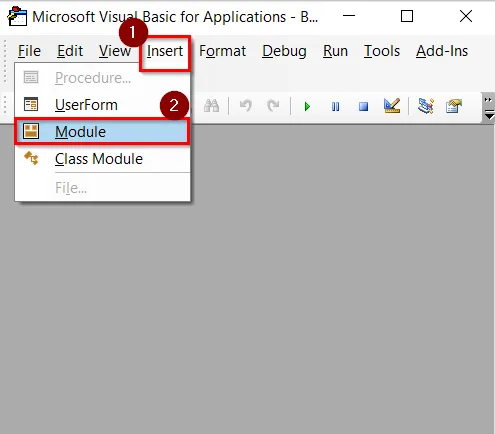Minimize the Visual Basic window
This screenshot has height=434, width=495.
point(349,16)
